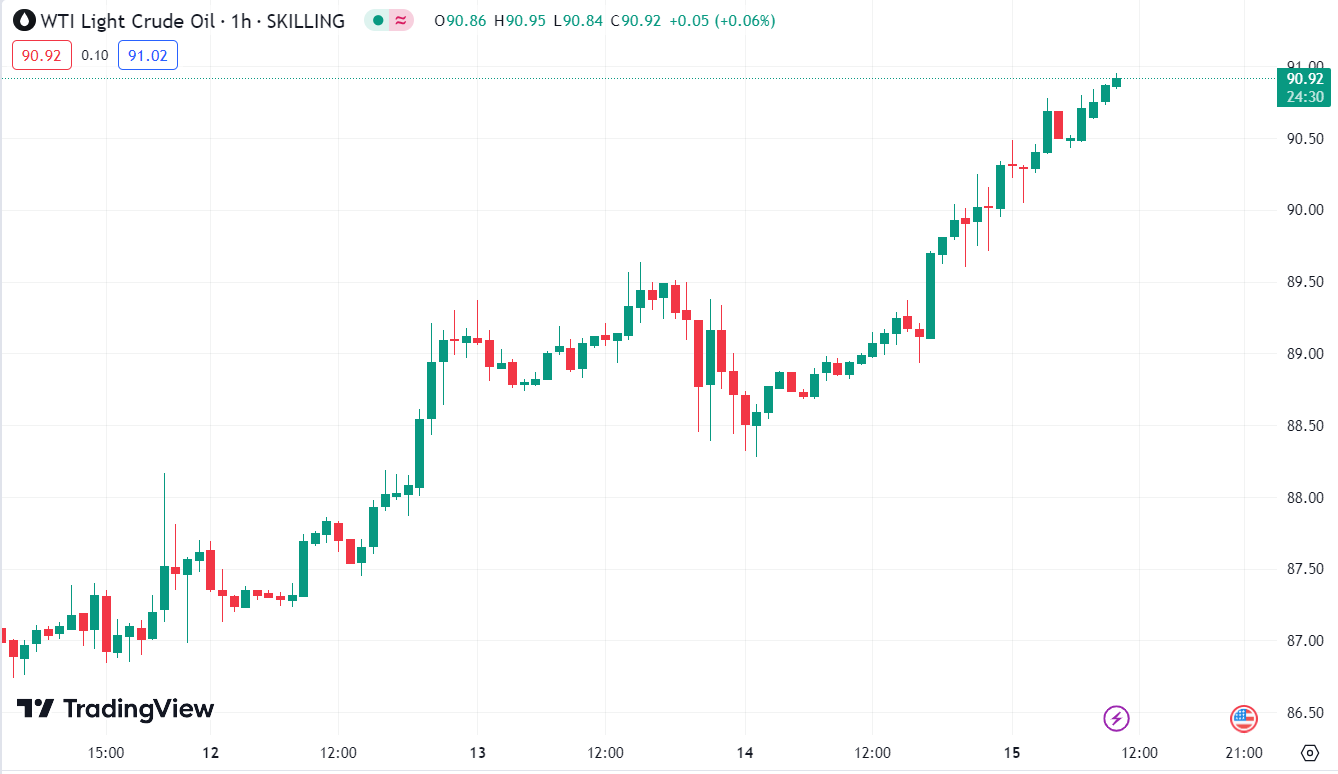Open chart settings hexagon icon
This screenshot has width=1338, height=774.
click(x=1310, y=752)
